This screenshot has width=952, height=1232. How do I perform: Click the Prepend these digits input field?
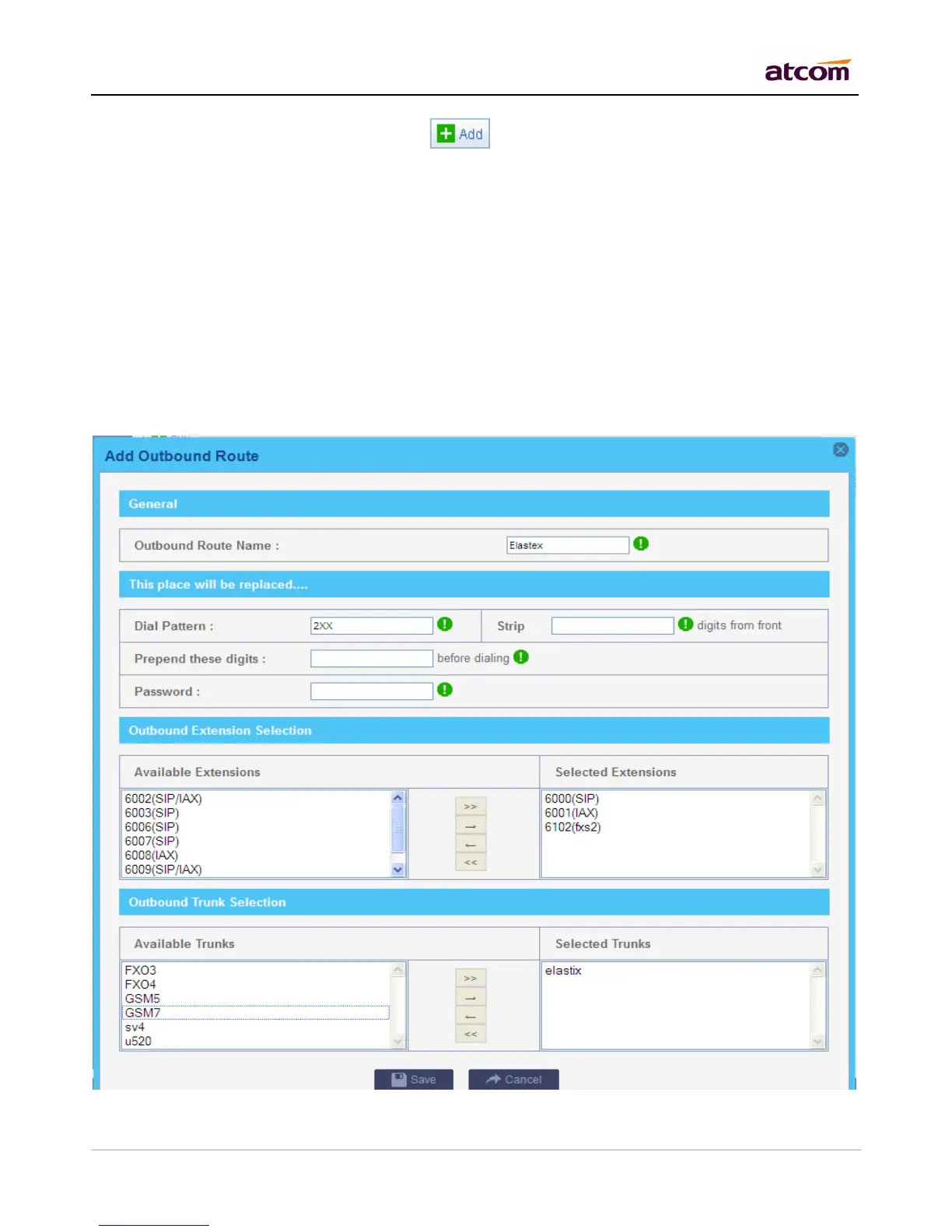tap(372, 659)
